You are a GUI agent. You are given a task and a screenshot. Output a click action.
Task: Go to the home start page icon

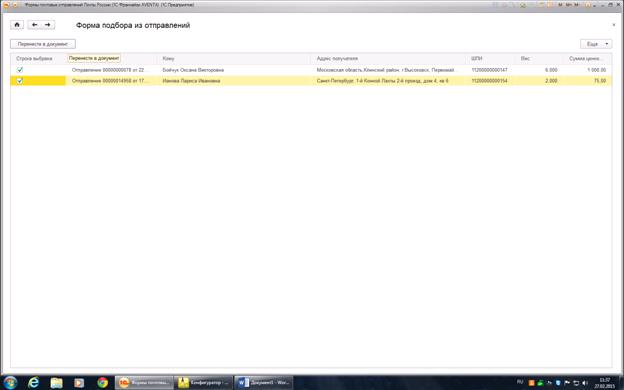(17, 25)
